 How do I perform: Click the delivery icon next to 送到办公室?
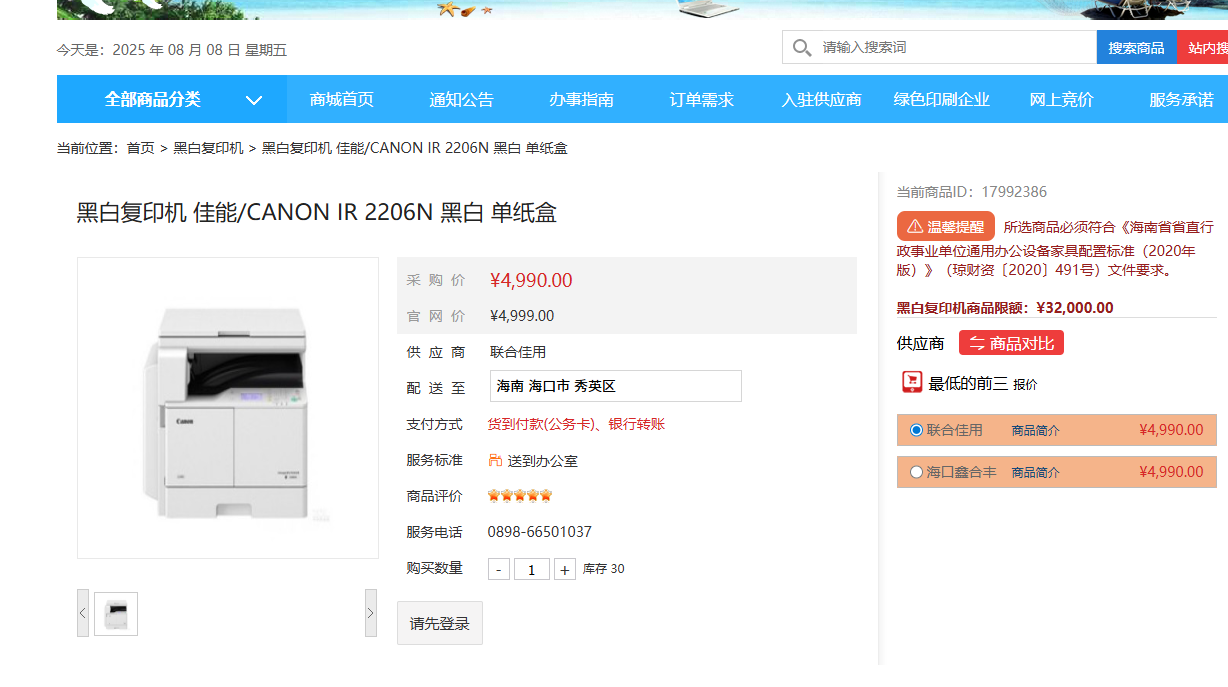click(x=495, y=460)
